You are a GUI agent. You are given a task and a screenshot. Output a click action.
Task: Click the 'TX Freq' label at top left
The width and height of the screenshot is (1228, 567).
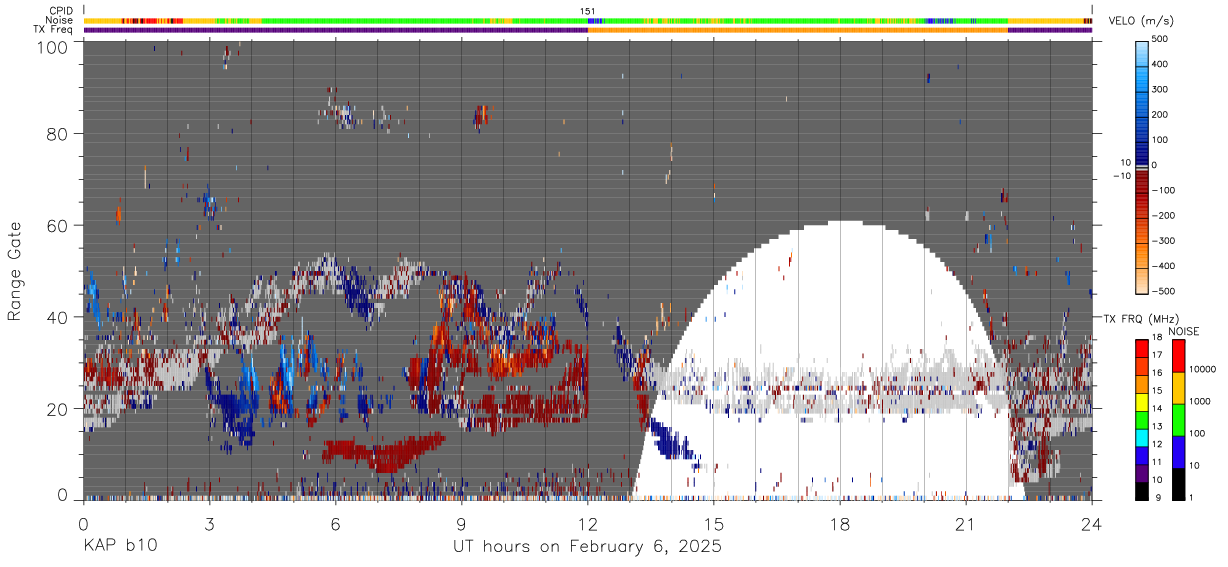point(54,30)
